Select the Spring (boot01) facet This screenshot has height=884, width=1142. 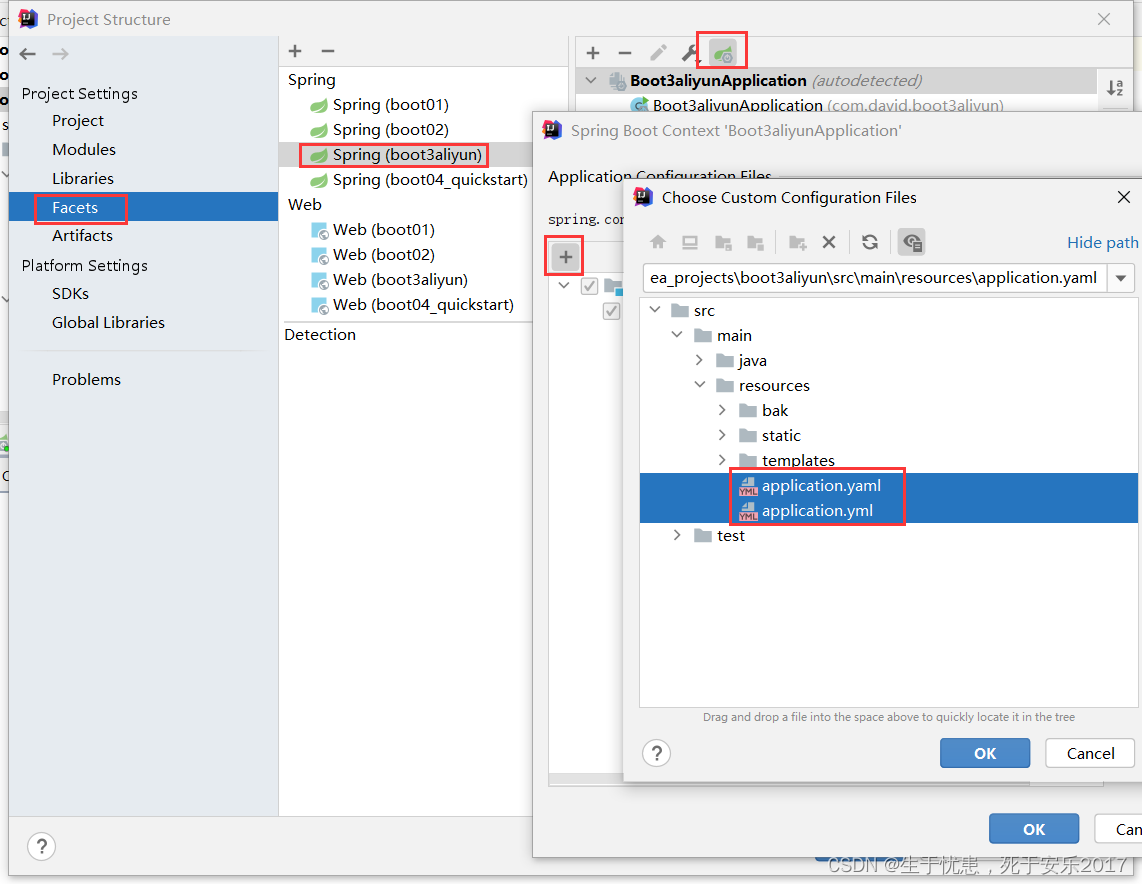tap(390, 105)
